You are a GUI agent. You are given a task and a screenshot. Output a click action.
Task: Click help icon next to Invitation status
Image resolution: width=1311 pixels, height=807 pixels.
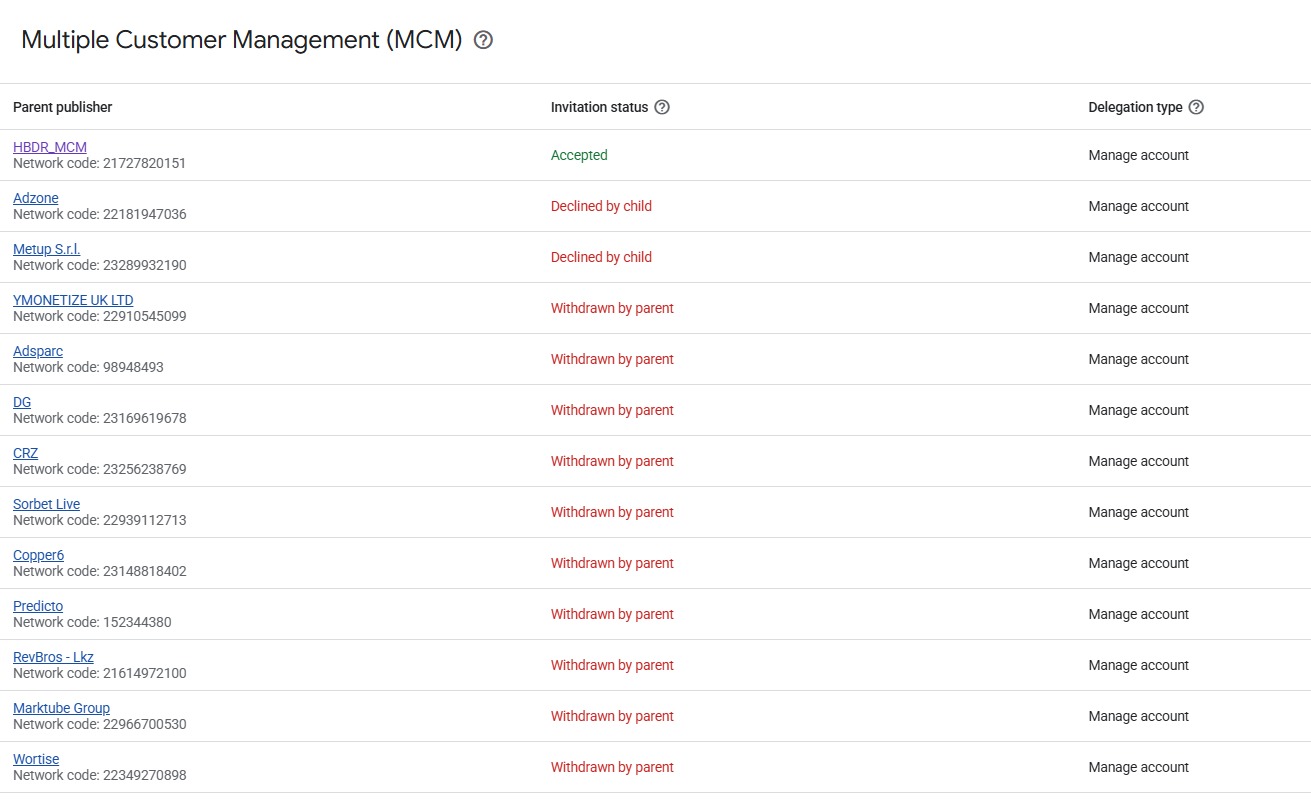pos(662,107)
